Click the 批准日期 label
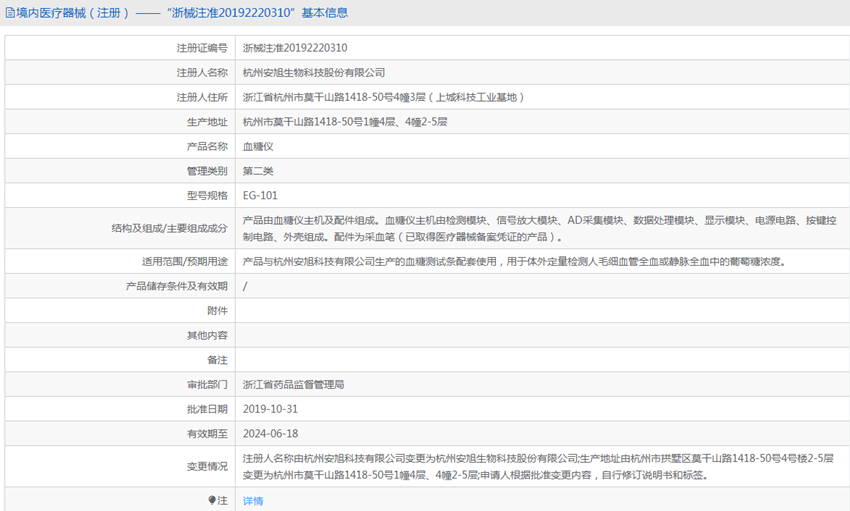Screen dimensions: 850x511 (x=207, y=409)
